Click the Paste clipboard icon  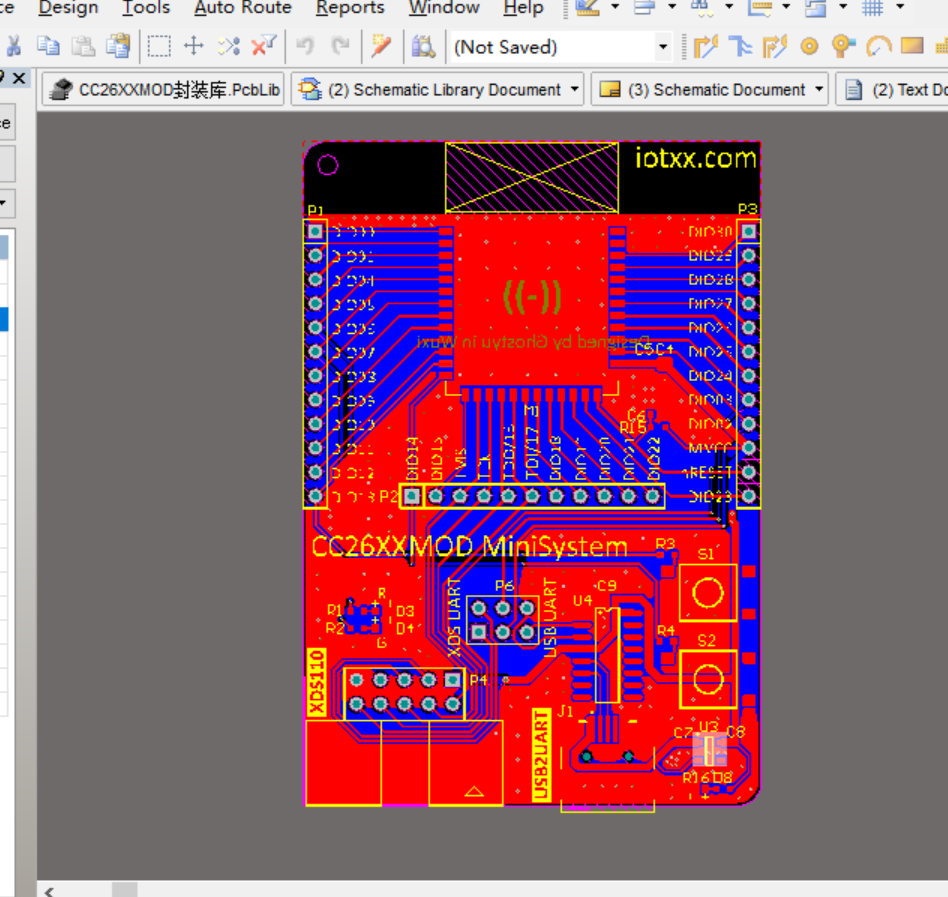(83, 47)
